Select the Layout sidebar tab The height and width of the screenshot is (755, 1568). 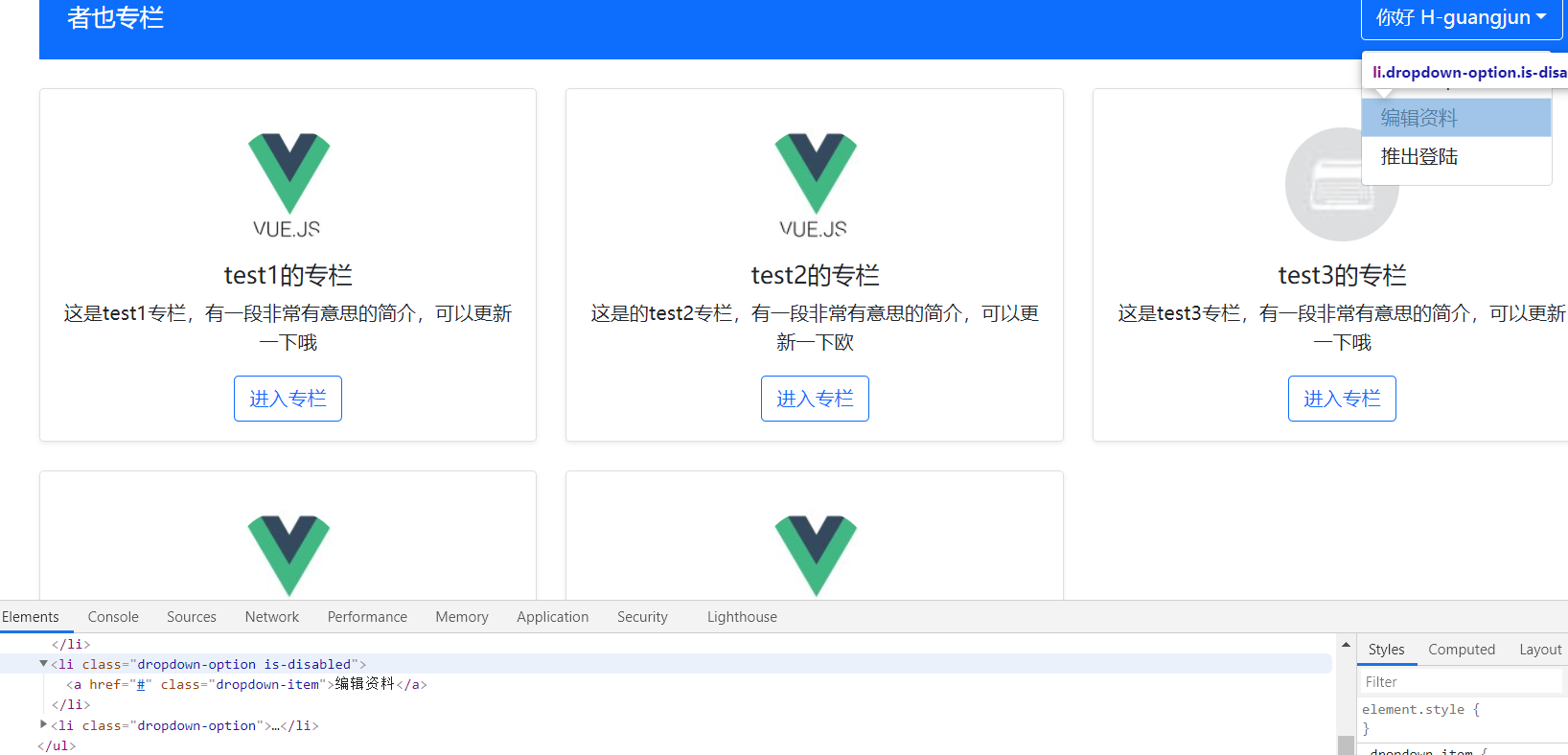tap(1540, 650)
